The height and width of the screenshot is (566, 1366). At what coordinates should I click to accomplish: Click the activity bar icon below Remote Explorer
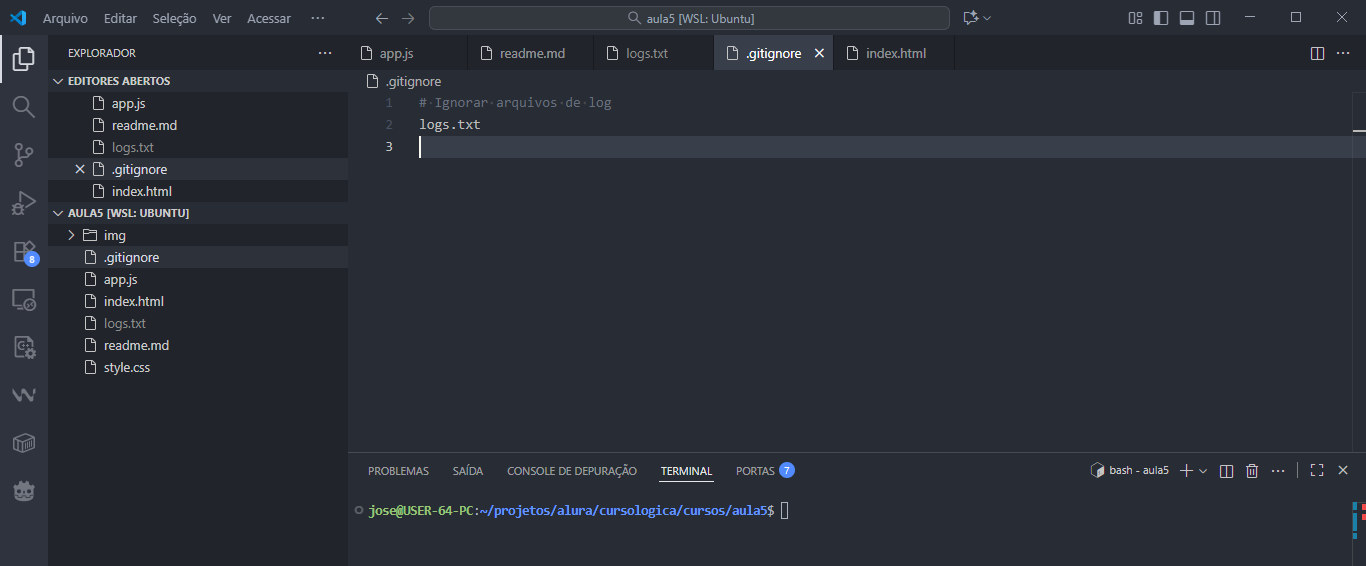(x=23, y=347)
